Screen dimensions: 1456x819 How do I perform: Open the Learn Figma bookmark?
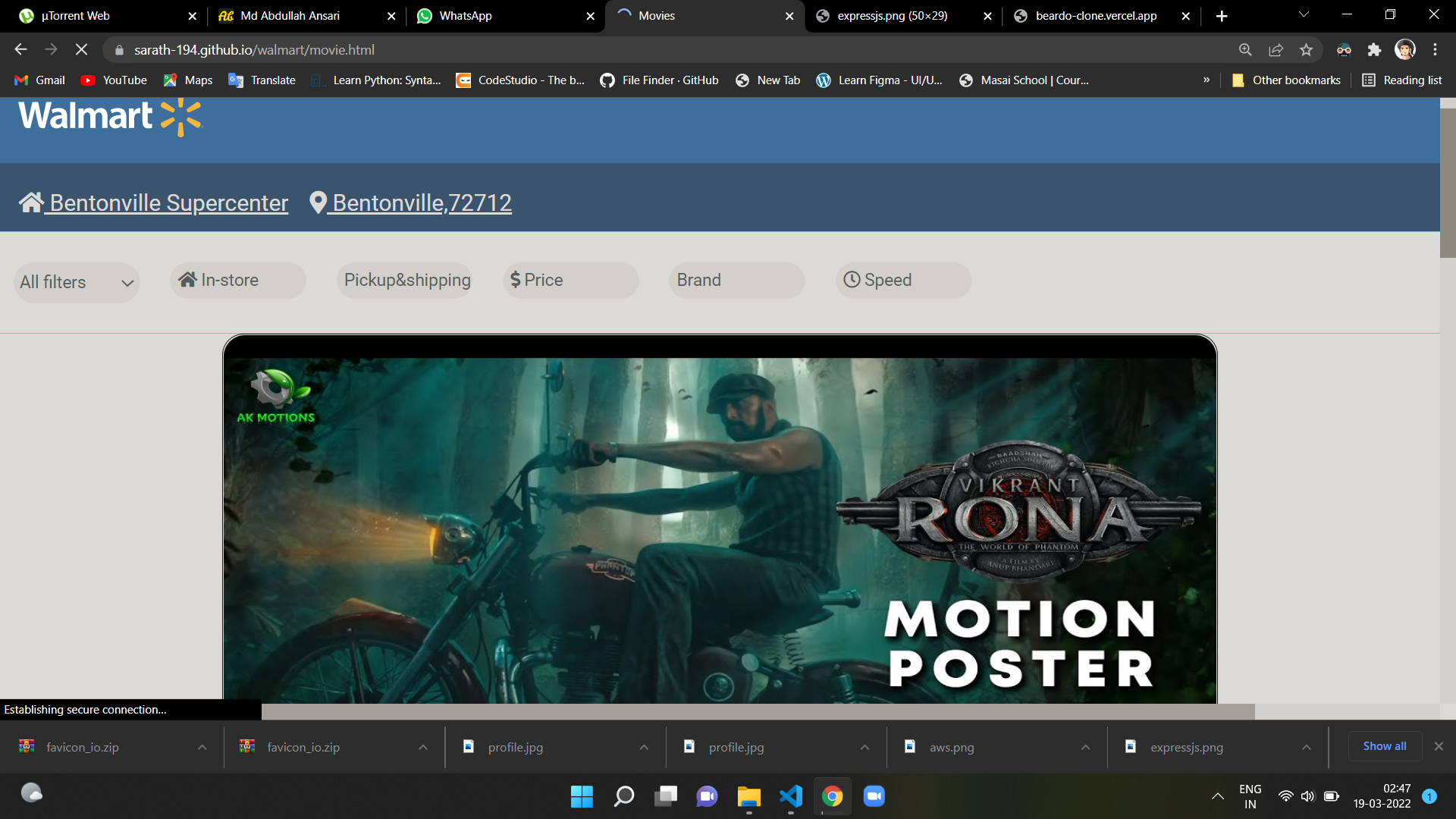(x=880, y=80)
